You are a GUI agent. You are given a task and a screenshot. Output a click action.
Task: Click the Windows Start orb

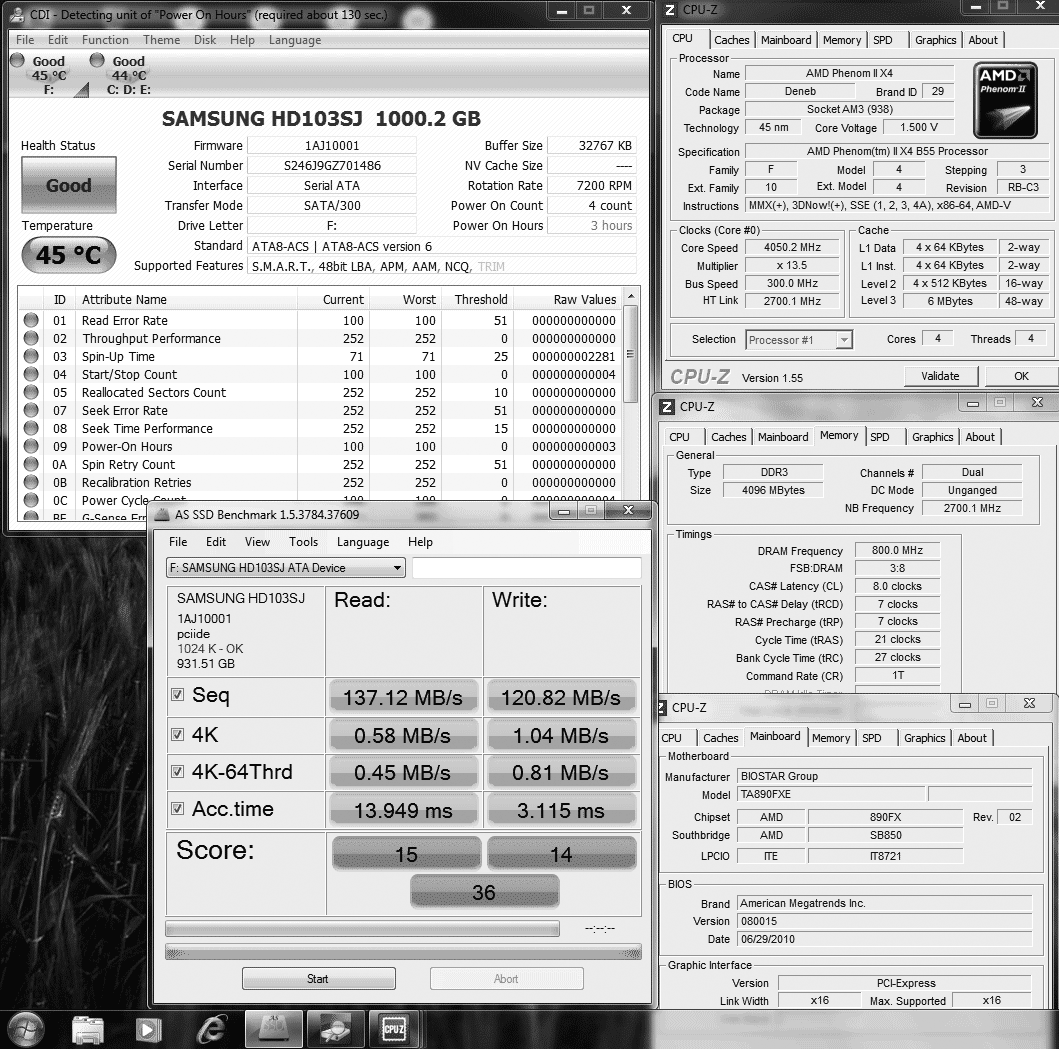pyautogui.click(x=24, y=1029)
